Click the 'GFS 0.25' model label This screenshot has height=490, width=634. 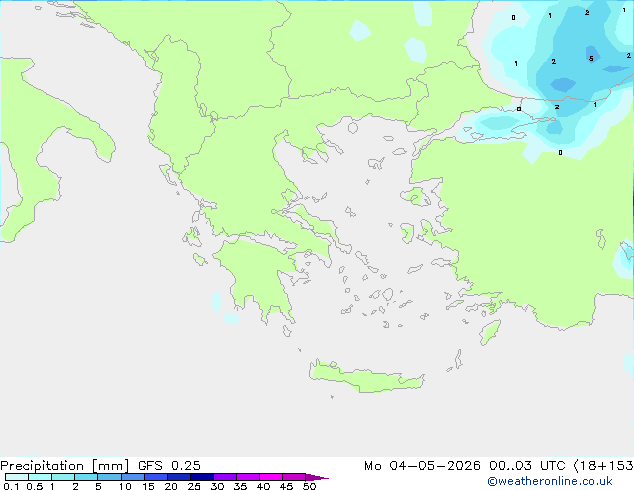point(169,466)
